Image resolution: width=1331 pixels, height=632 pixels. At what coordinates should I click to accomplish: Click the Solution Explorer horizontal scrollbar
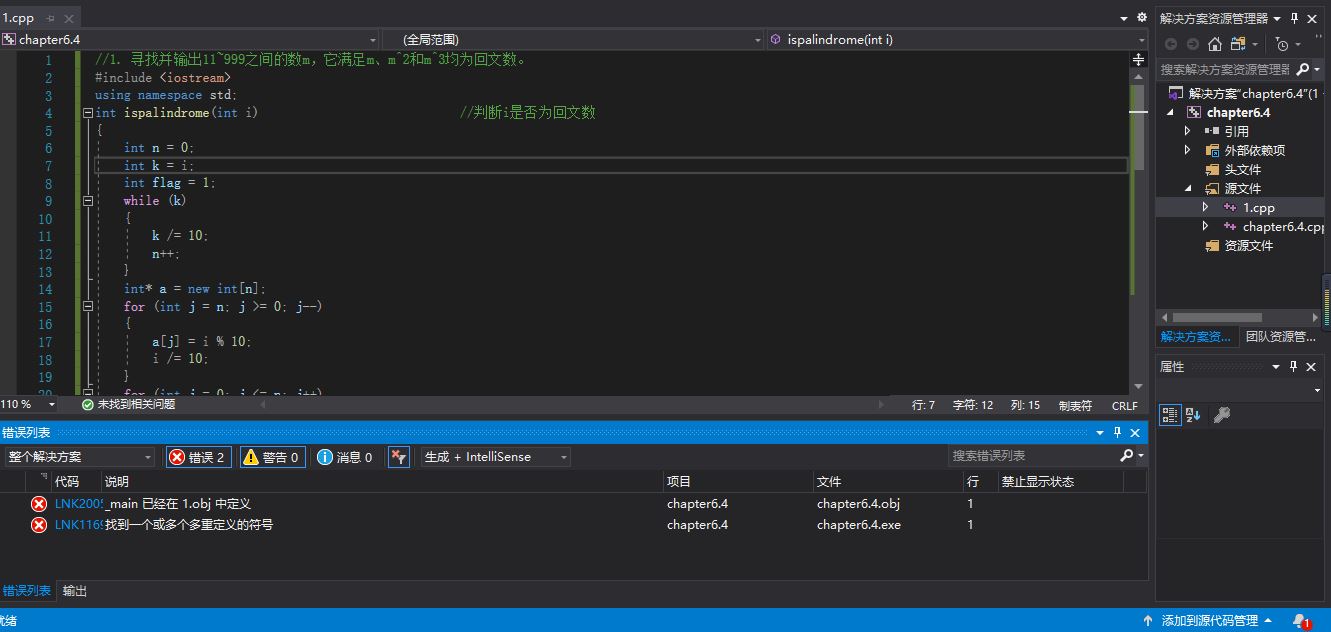pos(1217,318)
